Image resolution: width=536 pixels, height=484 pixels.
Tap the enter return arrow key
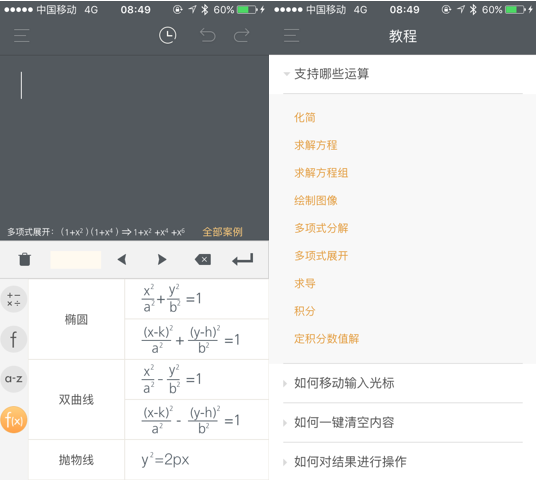[x=243, y=260]
